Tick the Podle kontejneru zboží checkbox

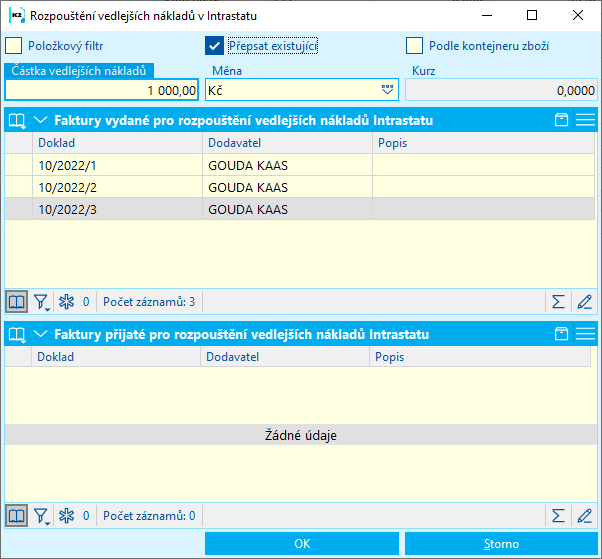(x=414, y=45)
